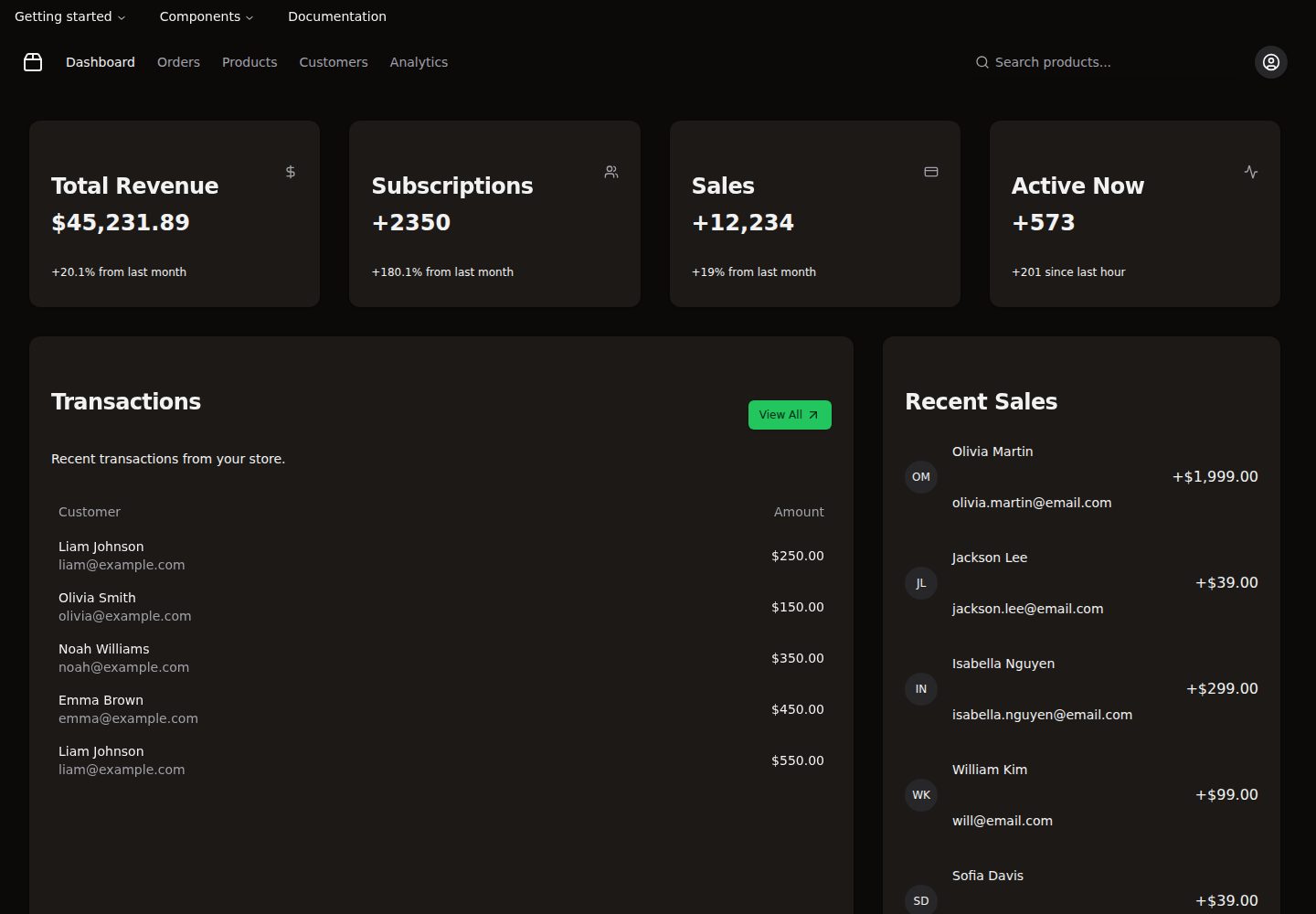This screenshot has height=914, width=1316.
Task: Click +201 since last hour text
Action: (x=1068, y=272)
